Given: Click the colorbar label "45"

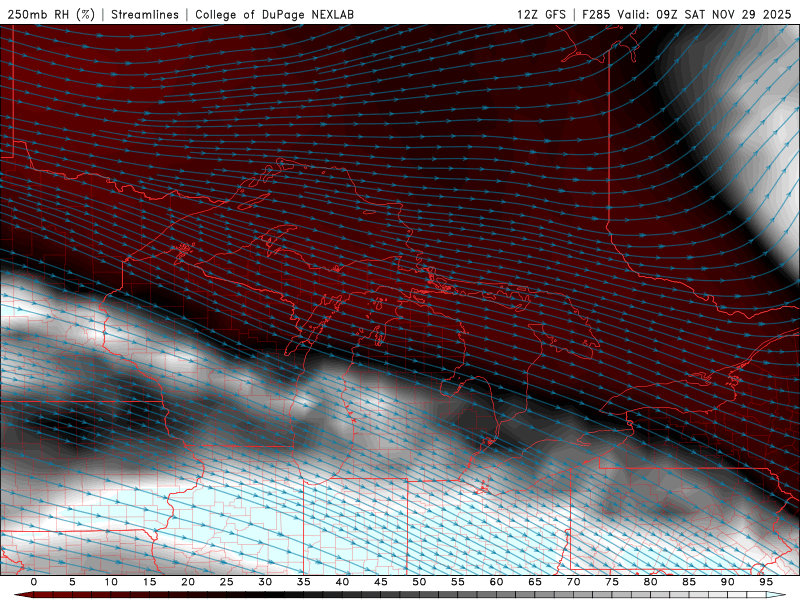Looking at the screenshot, I should click(381, 582).
